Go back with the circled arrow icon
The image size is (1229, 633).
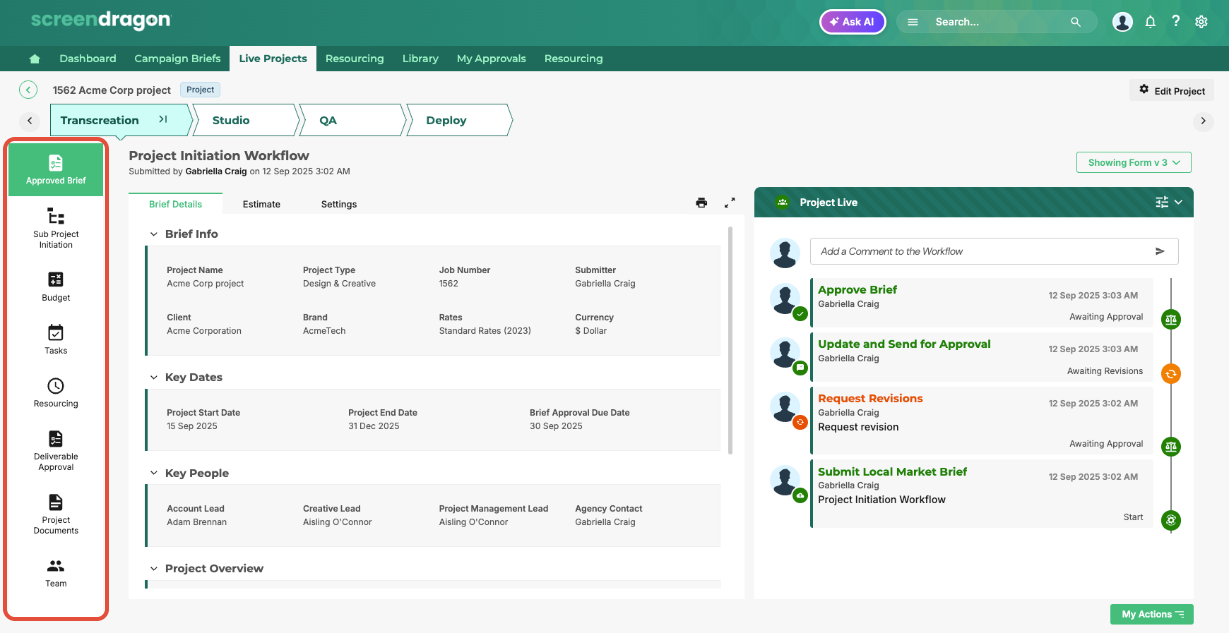pyautogui.click(x=28, y=90)
